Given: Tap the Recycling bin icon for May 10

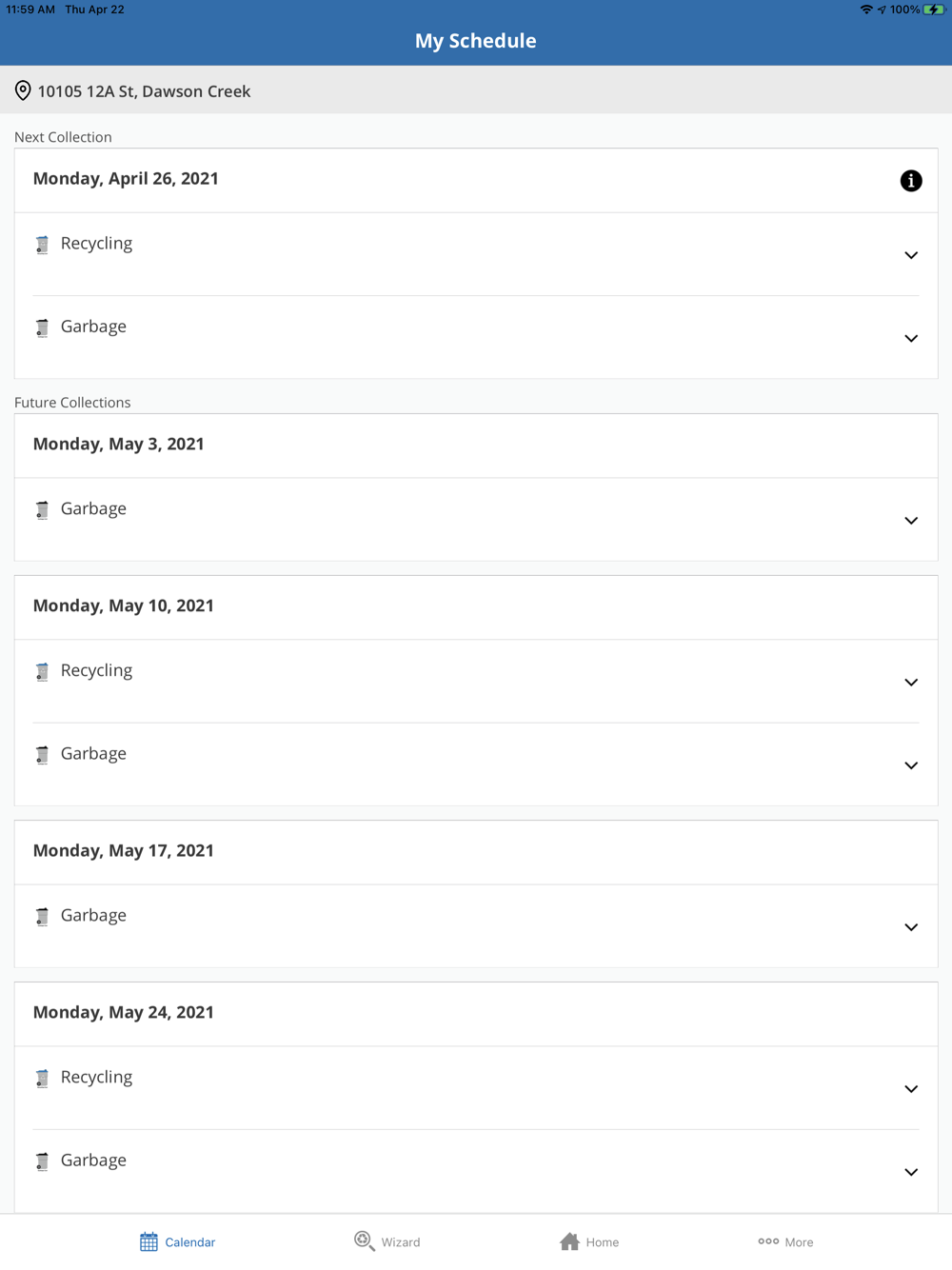Looking at the screenshot, I should coord(42,672).
